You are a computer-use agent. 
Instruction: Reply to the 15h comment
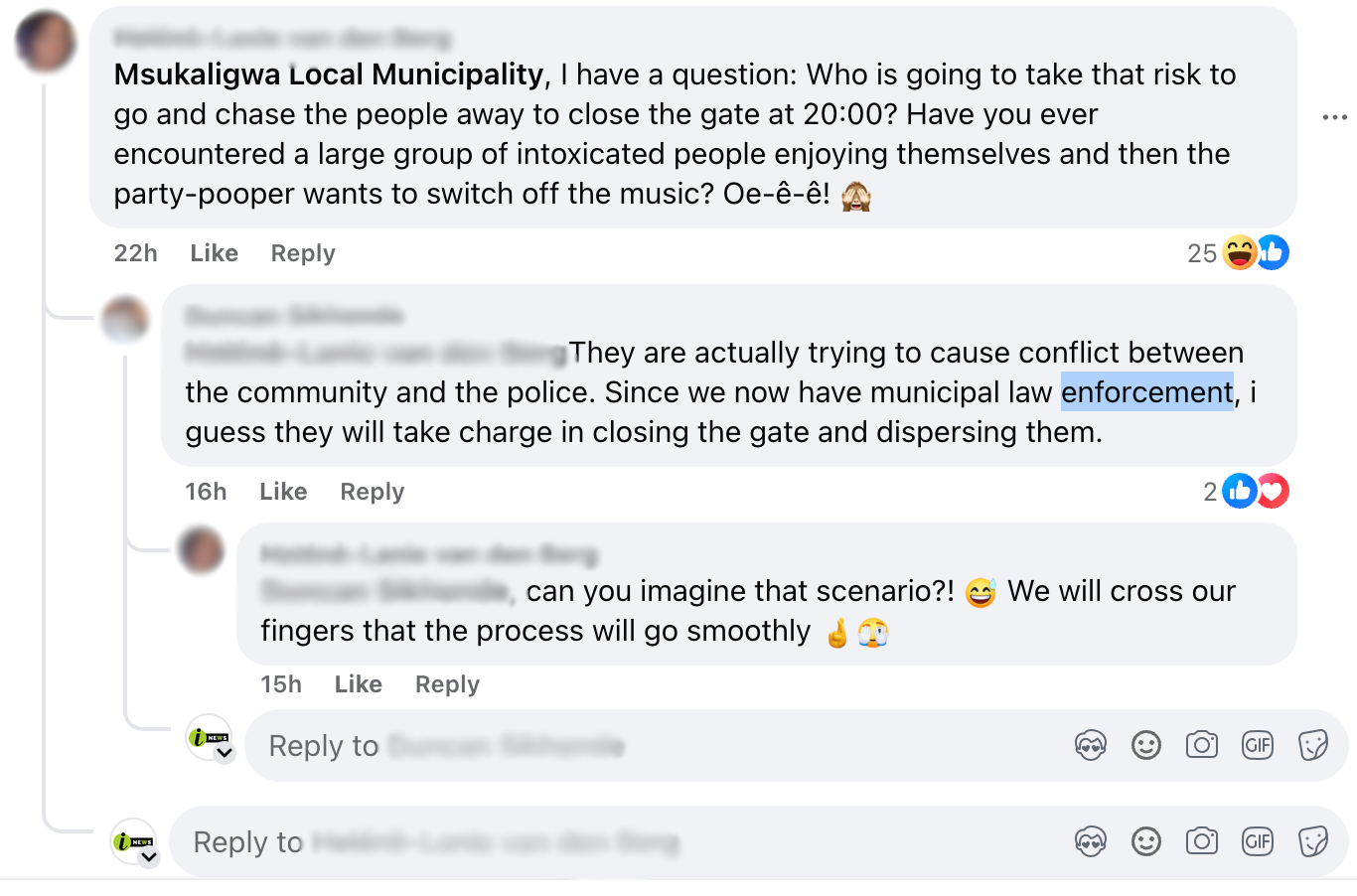tap(447, 684)
